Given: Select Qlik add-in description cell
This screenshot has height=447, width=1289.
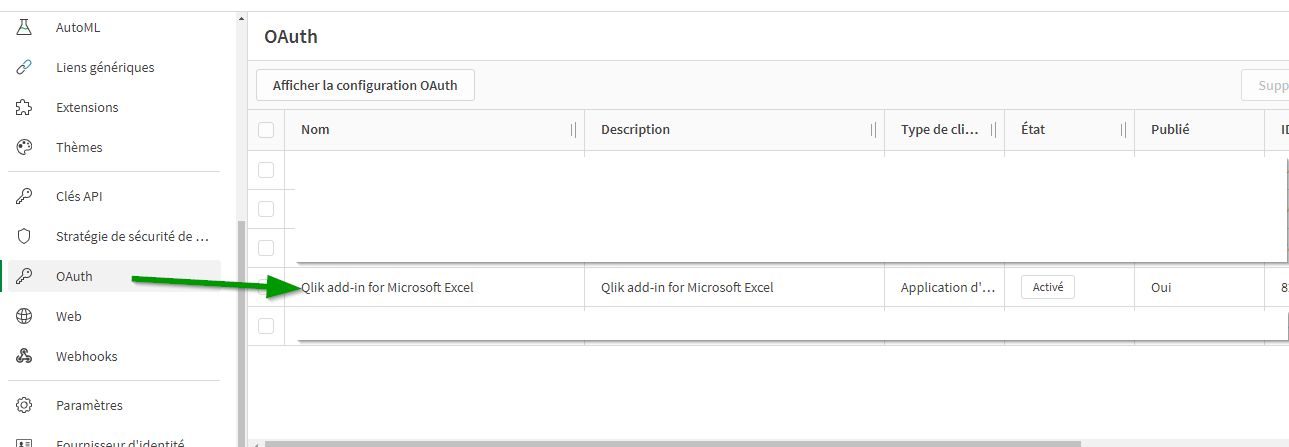Looking at the screenshot, I should tap(687, 288).
